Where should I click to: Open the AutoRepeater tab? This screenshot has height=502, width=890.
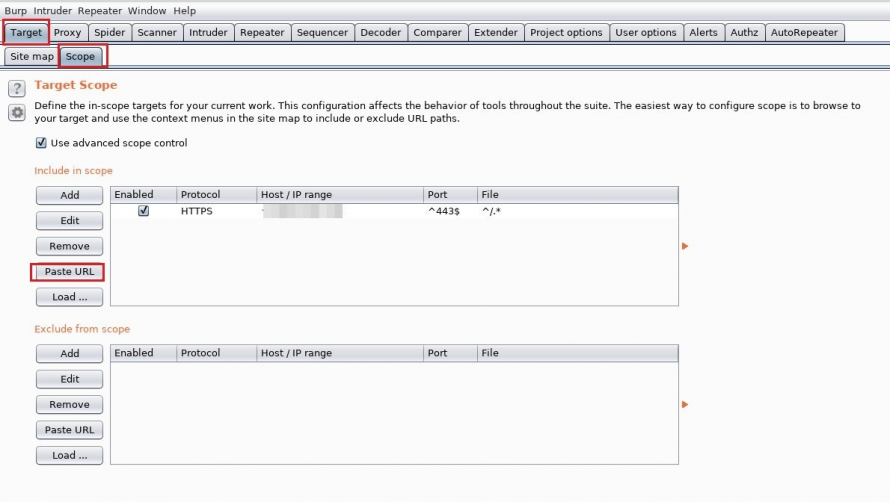click(804, 32)
